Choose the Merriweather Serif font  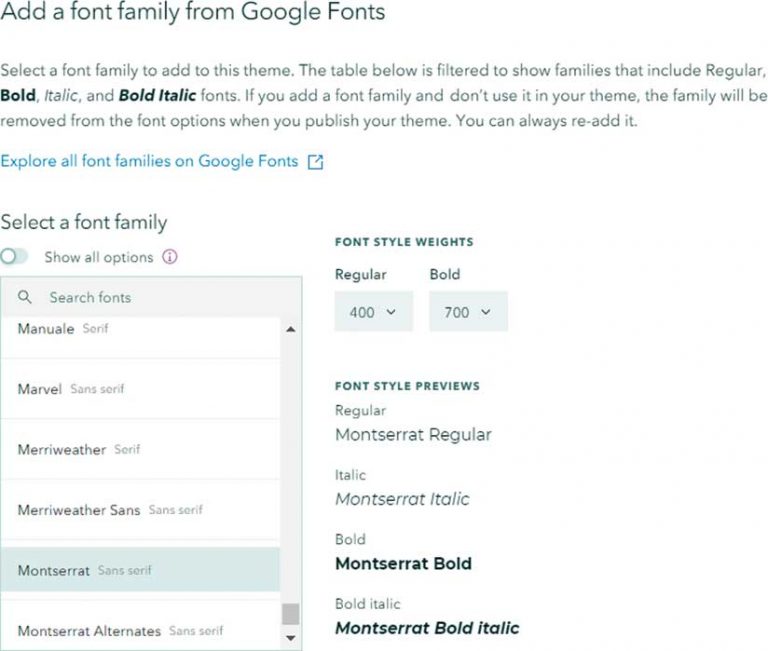140,449
